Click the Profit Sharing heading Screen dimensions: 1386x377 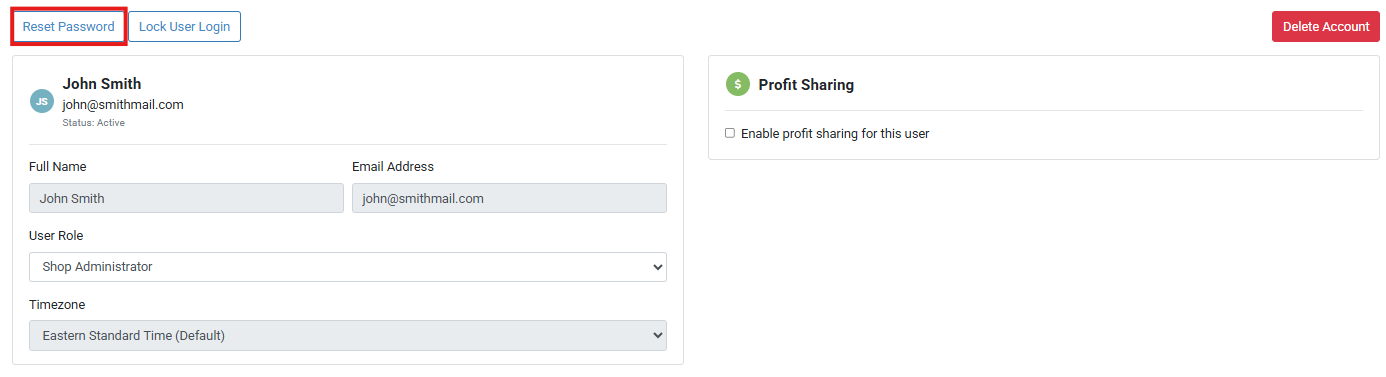click(806, 85)
